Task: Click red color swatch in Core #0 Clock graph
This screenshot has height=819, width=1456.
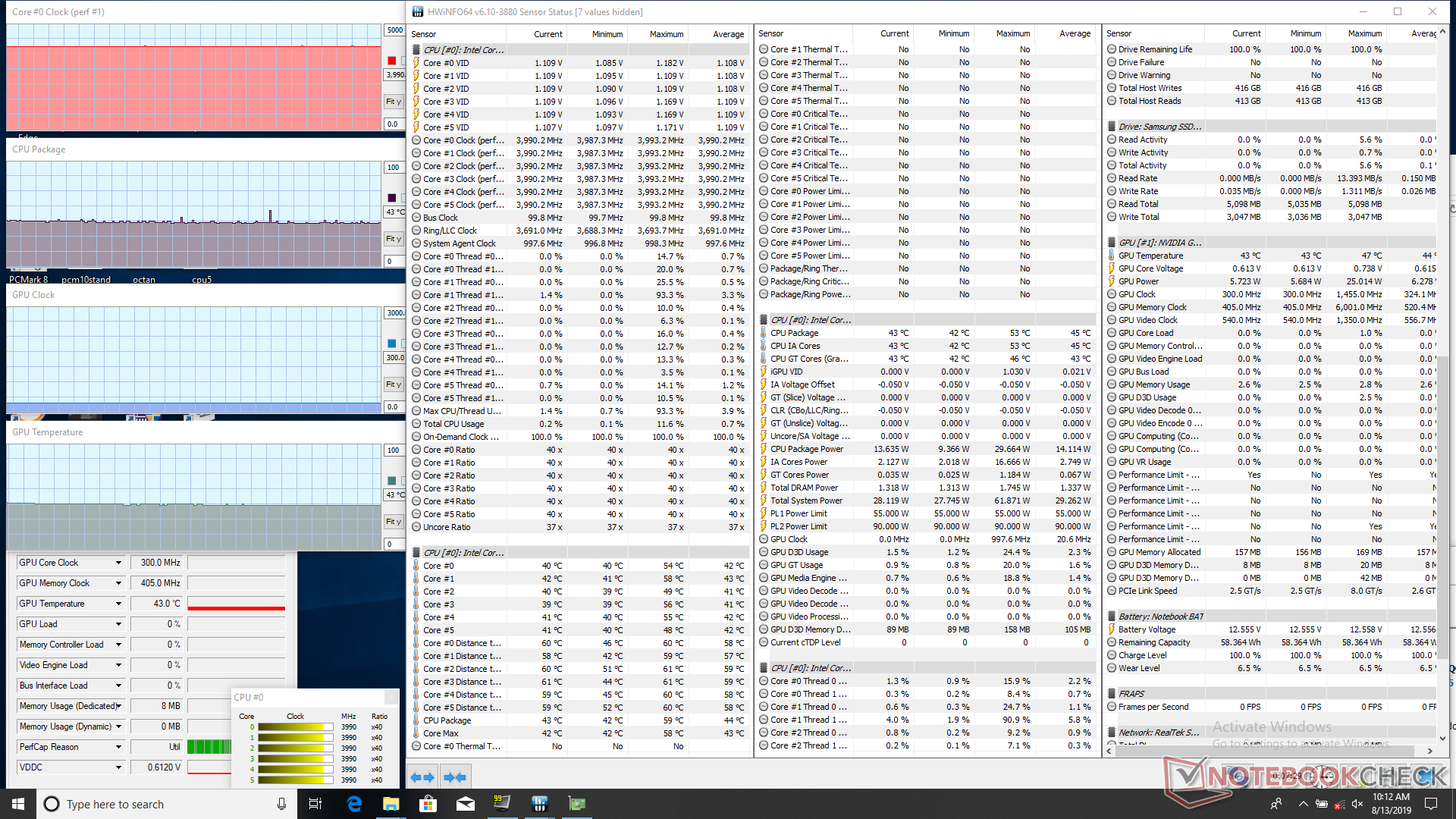Action: (x=391, y=61)
